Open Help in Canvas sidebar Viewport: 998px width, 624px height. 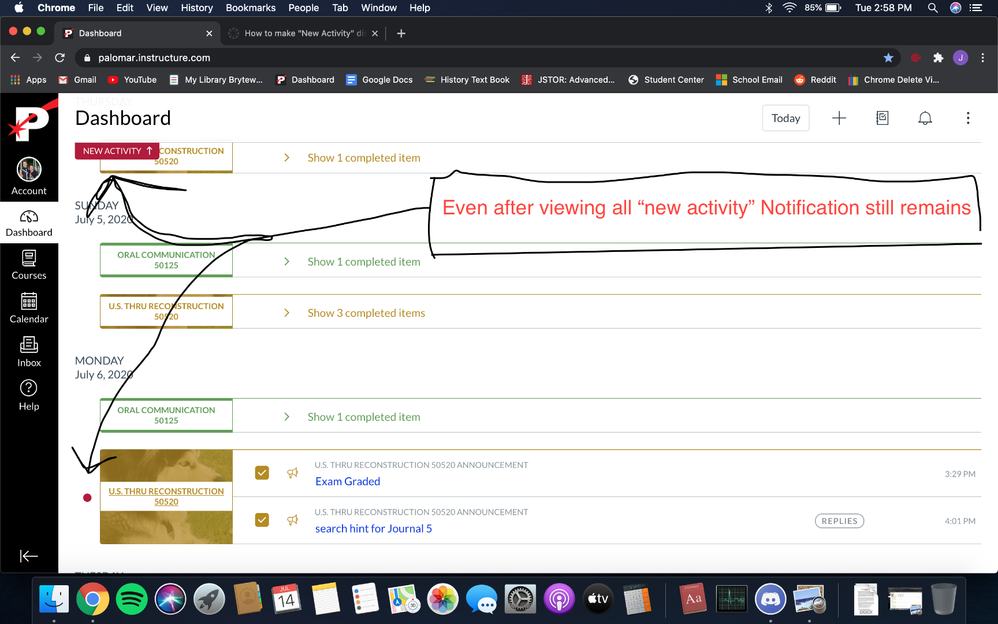[x=29, y=395]
